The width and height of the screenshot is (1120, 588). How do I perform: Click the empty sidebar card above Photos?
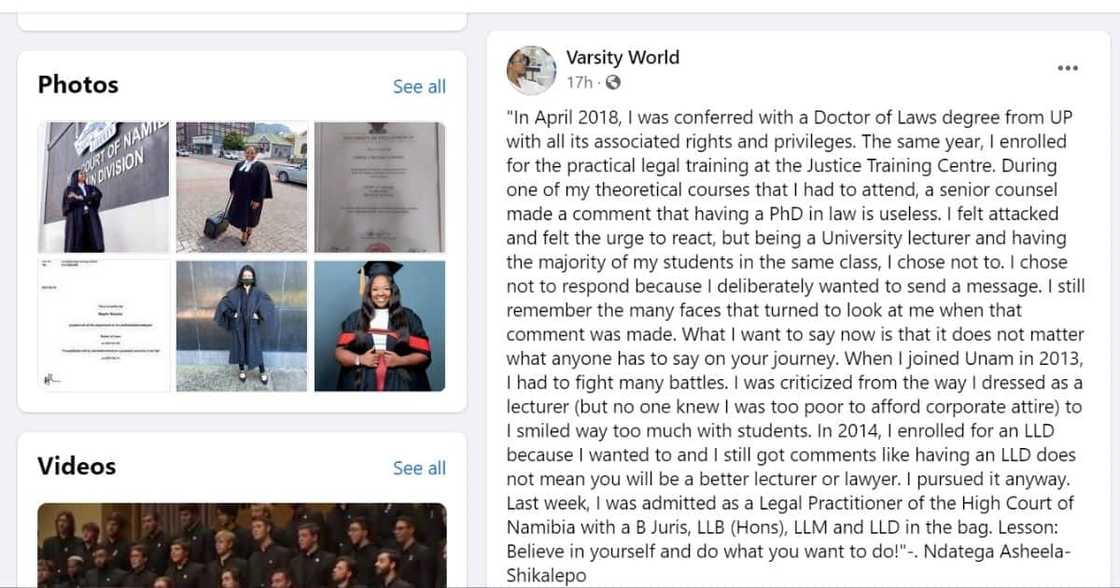click(245, 16)
